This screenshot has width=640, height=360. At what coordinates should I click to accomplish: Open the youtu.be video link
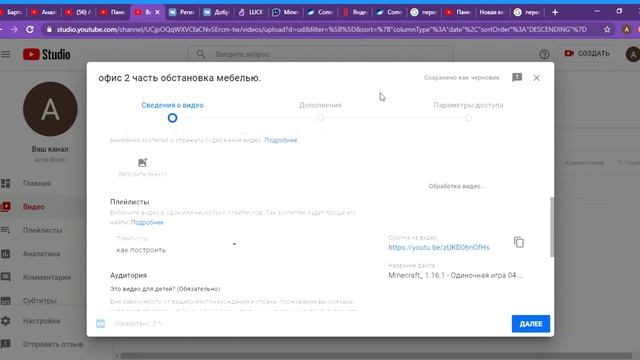click(x=439, y=247)
